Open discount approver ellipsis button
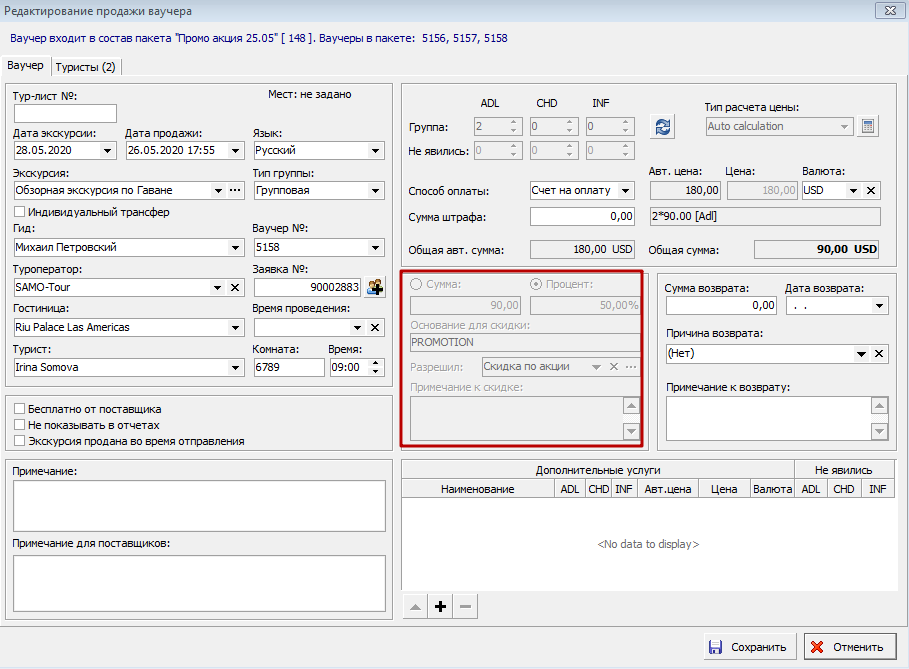Image resolution: width=909 pixels, height=669 pixels. pyautogui.click(x=631, y=366)
